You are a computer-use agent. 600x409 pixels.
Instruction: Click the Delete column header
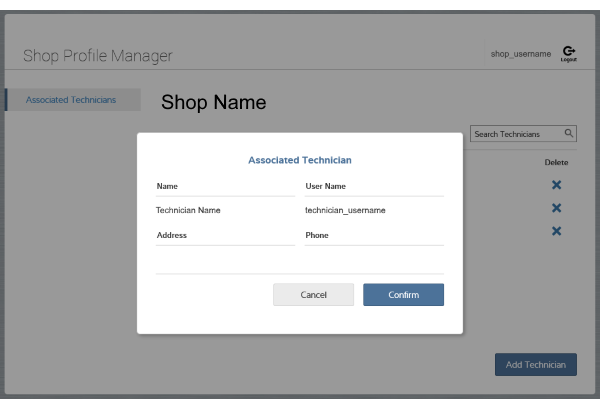point(556,162)
